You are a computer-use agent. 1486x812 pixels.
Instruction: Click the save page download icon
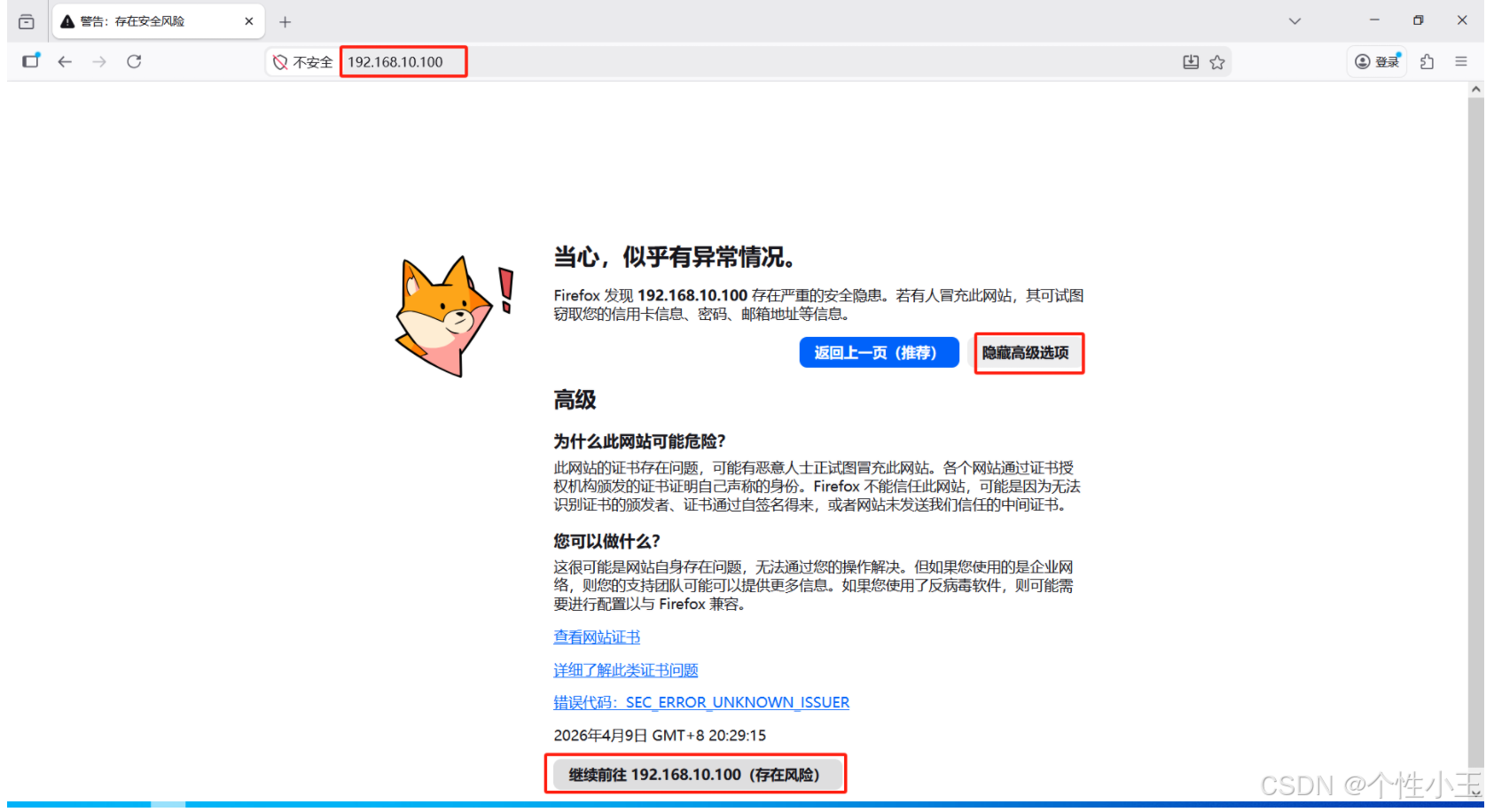click(x=1191, y=62)
